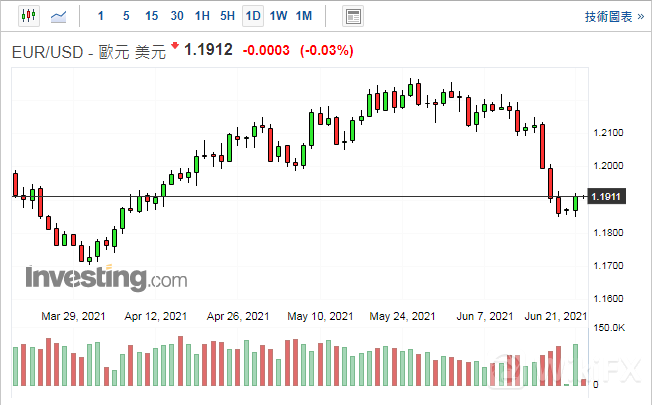Click the active 1D interval button

[253, 16]
